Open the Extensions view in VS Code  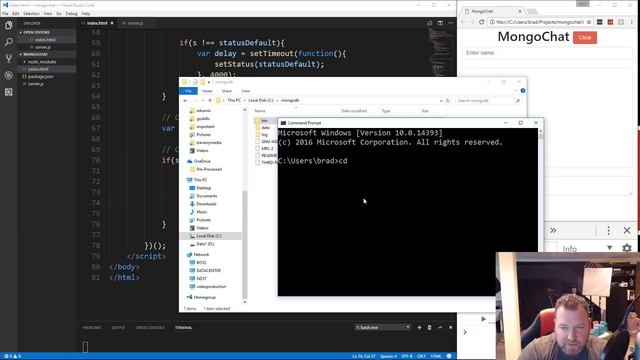point(9,92)
